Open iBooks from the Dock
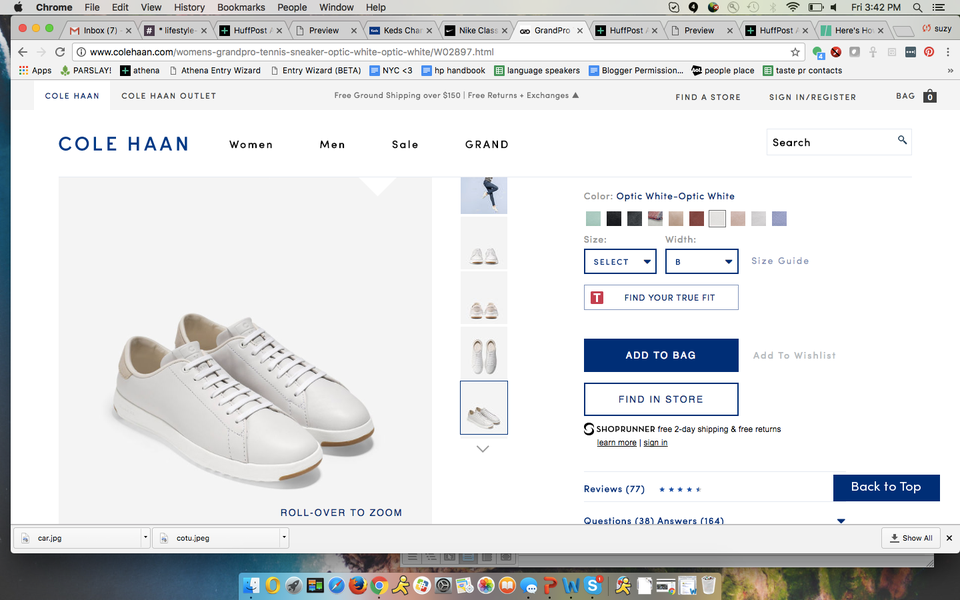This screenshot has width=960, height=600. 507,586
